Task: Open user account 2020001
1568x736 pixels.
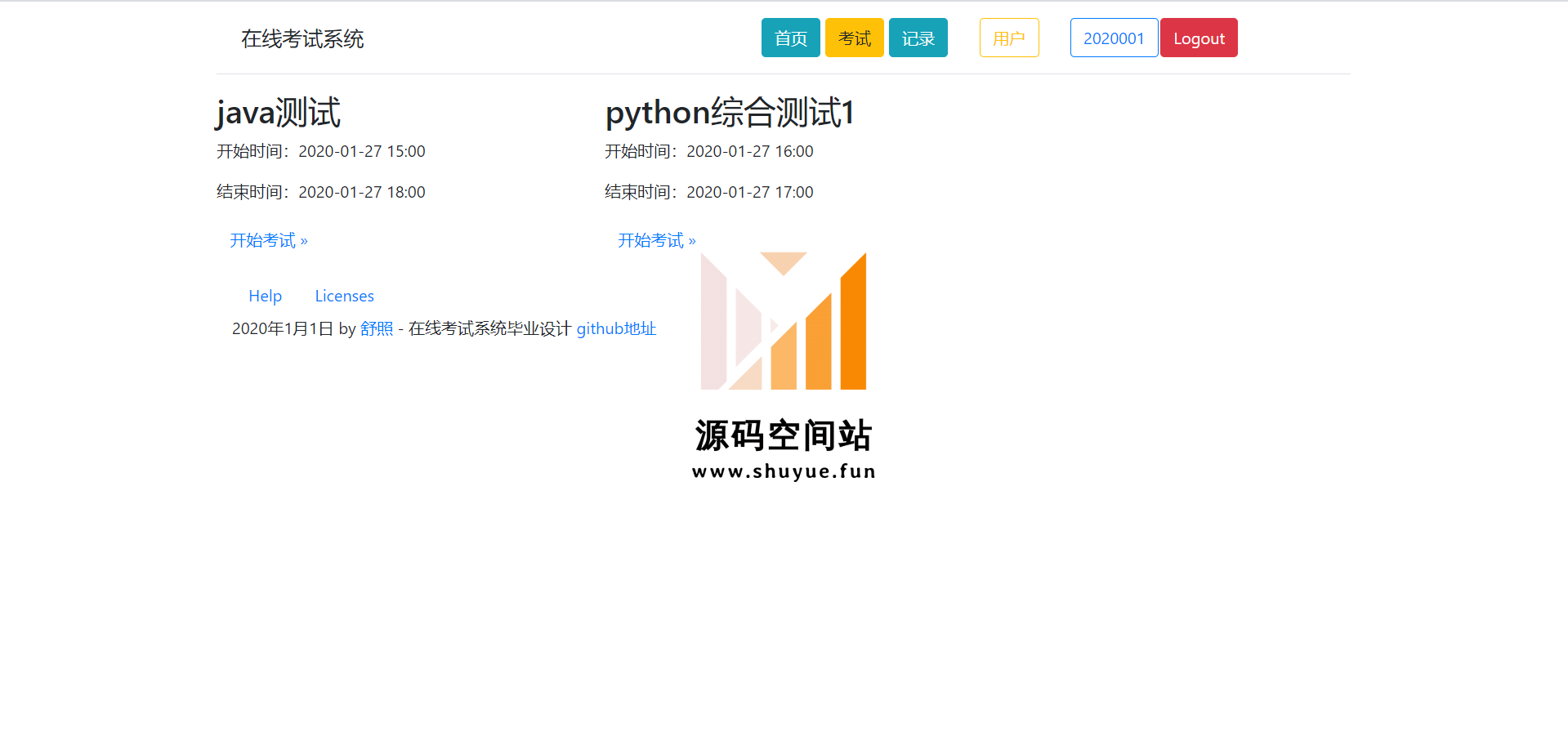Action: pyautogui.click(x=1114, y=38)
